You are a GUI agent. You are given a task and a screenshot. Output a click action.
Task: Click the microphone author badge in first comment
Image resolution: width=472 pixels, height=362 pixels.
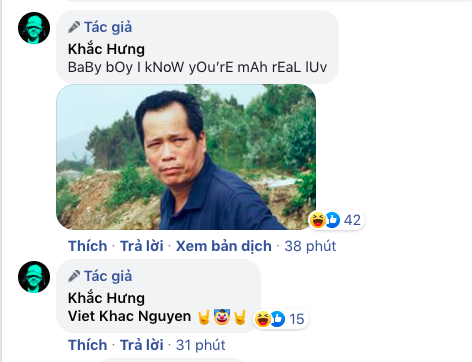click(74, 27)
